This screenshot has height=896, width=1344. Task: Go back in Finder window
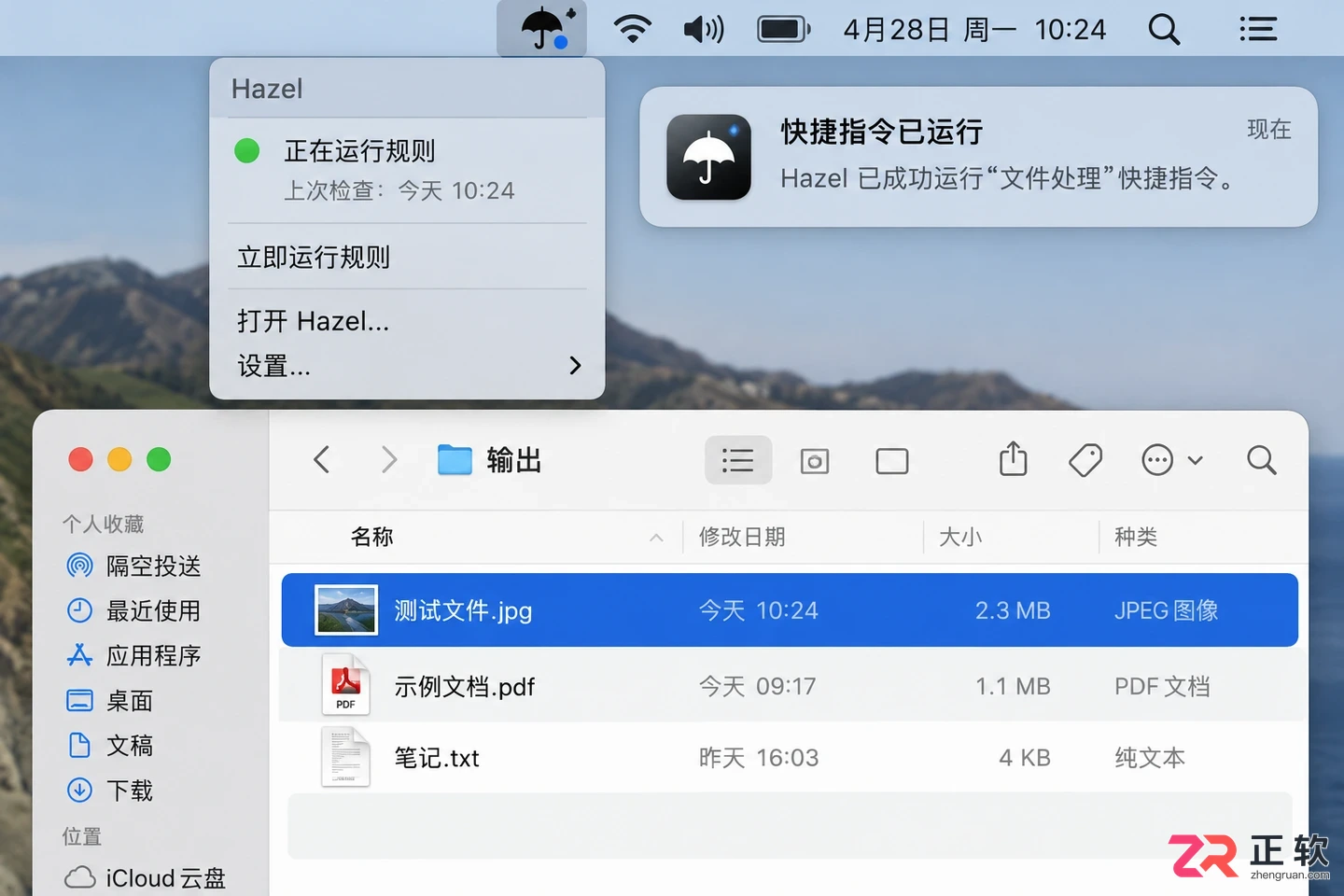322,460
